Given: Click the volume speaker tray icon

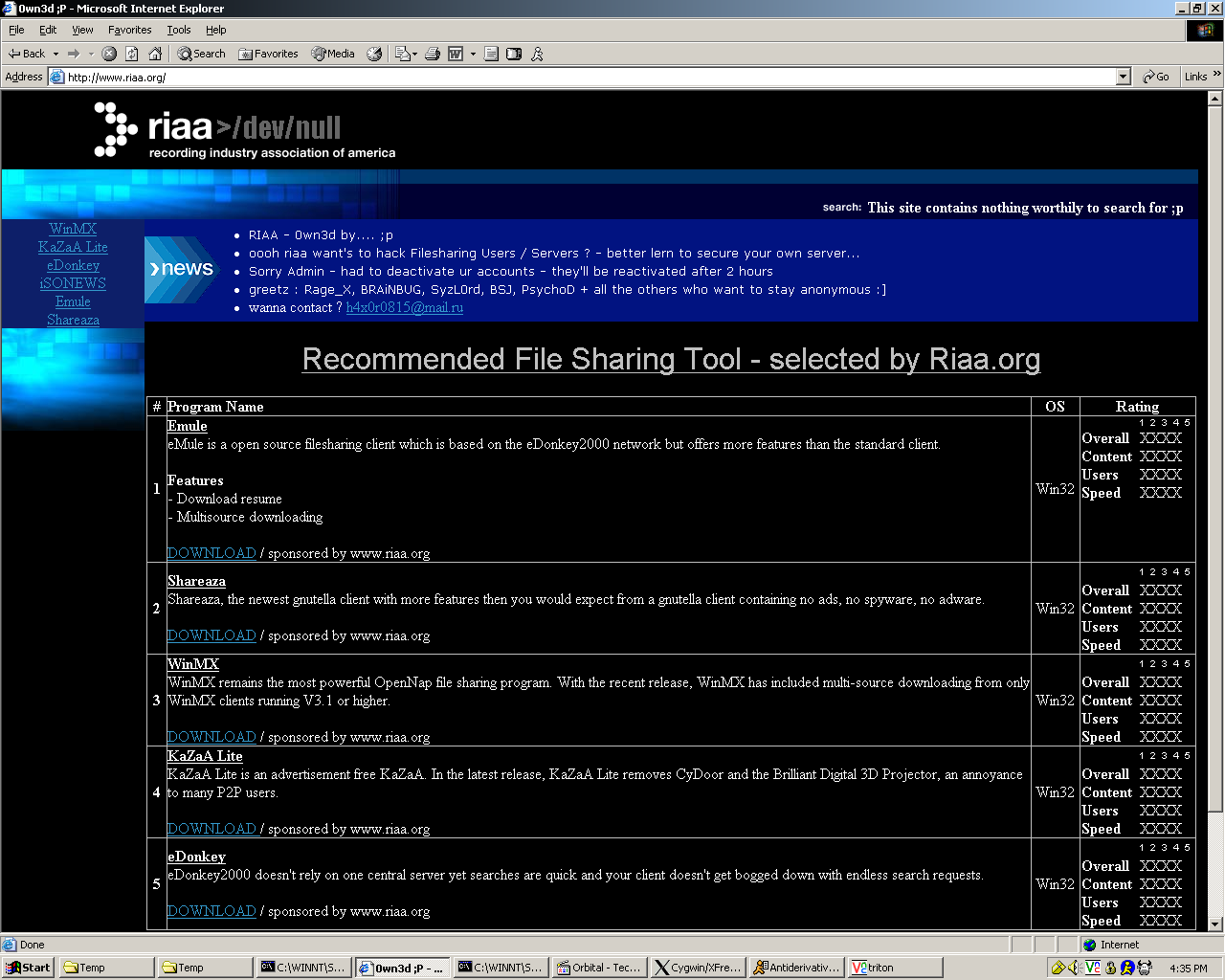Looking at the screenshot, I should click(x=1074, y=968).
